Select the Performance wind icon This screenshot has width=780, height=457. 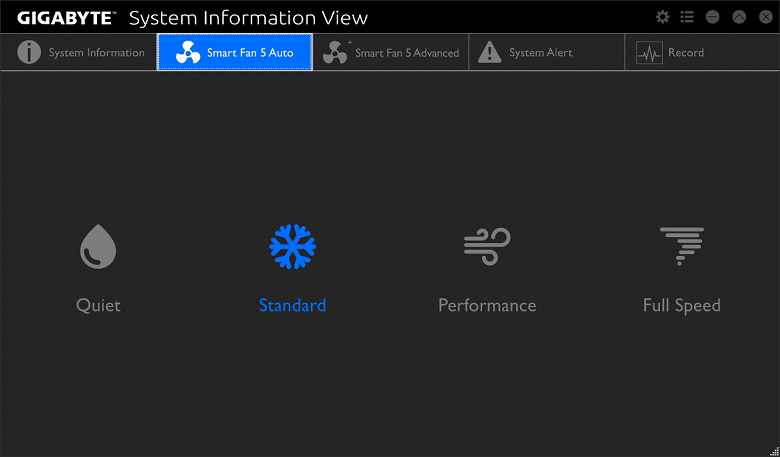click(x=487, y=246)
